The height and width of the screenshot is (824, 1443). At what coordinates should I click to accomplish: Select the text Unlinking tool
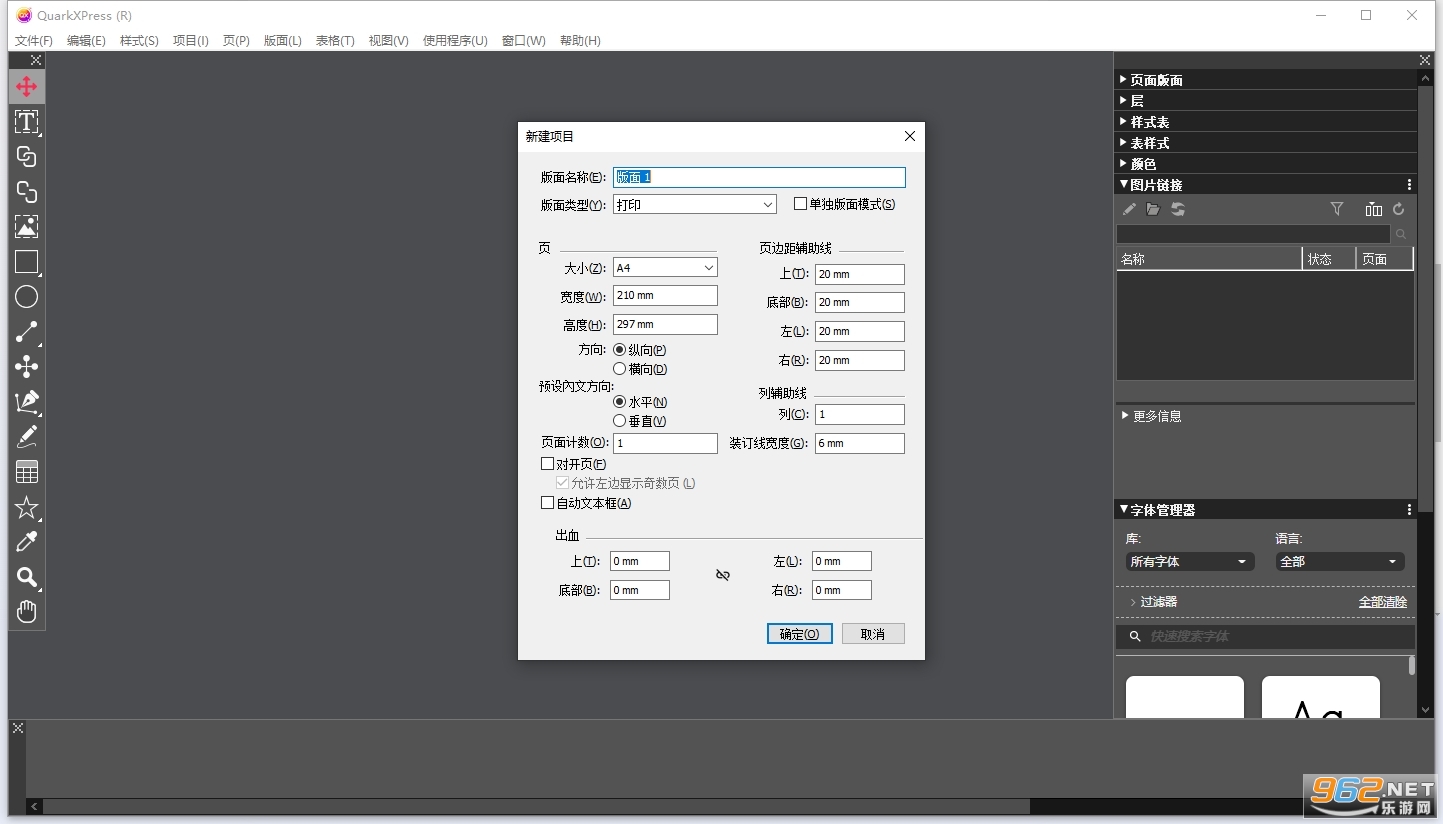tap(27, 192)
